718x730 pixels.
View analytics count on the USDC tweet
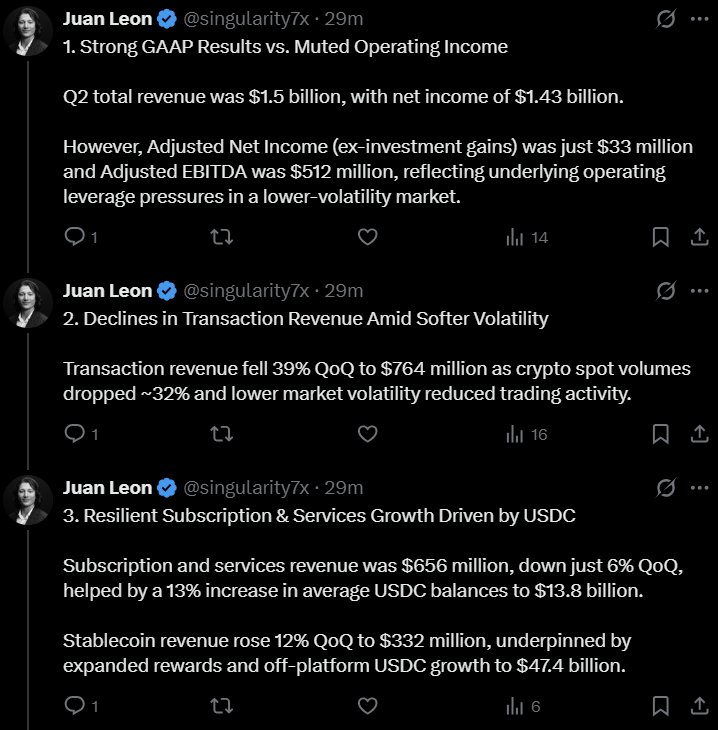pos(527,706)
